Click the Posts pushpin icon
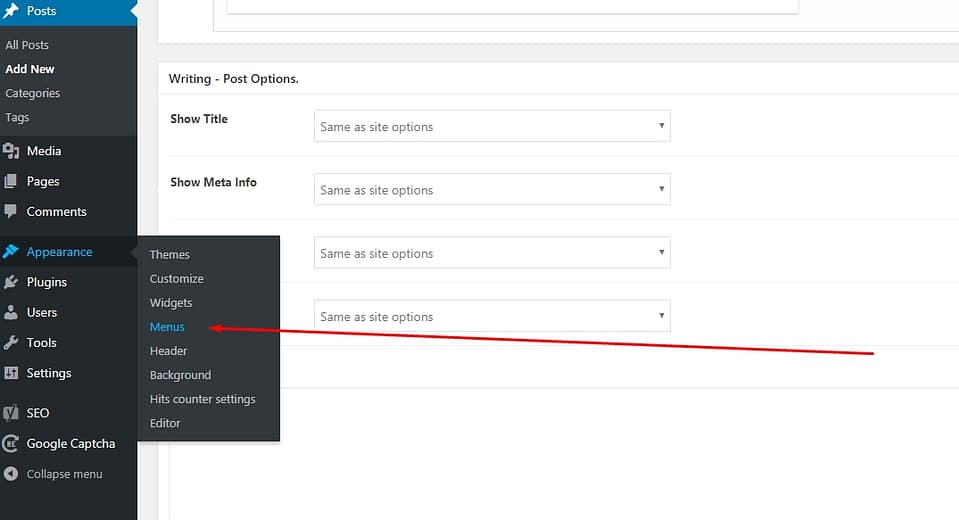The image size is (959, 520). [x=11, y=11]
